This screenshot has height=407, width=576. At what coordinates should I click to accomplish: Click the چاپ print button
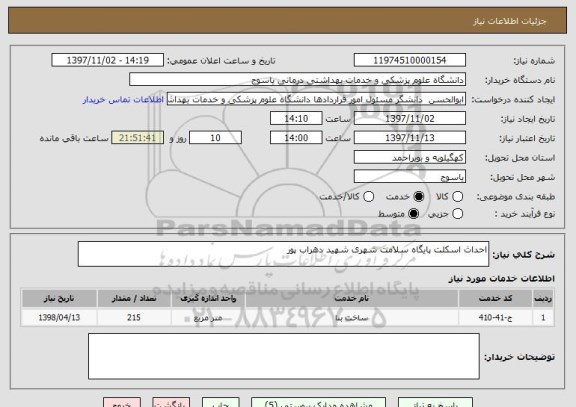click(220, 403)
